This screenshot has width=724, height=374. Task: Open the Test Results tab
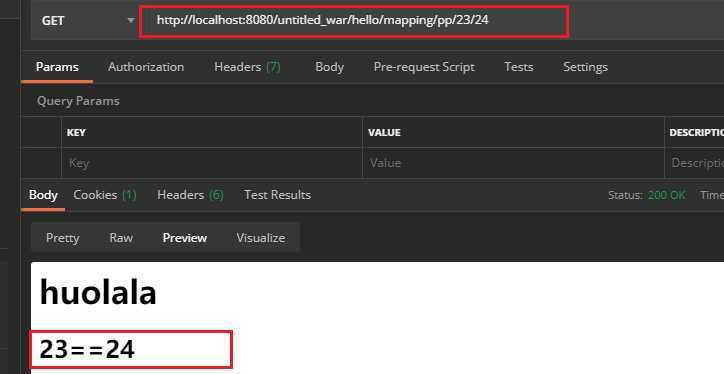pyautogui.click(x=277, y=195)
